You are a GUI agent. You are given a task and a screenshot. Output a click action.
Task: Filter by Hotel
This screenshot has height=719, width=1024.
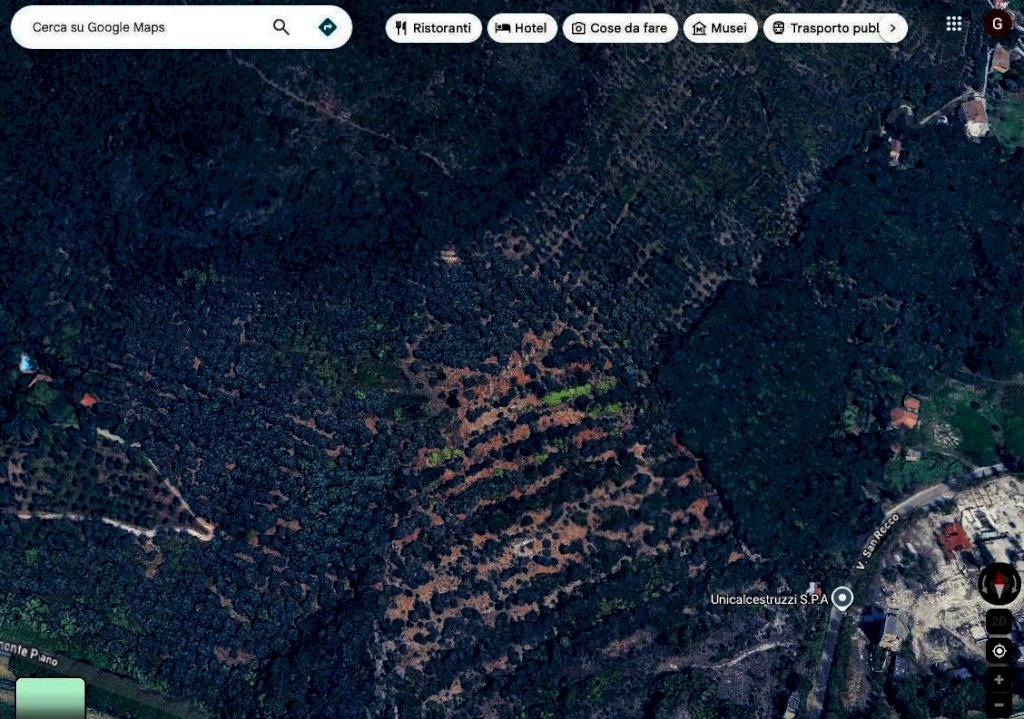[x=522, y=28]
